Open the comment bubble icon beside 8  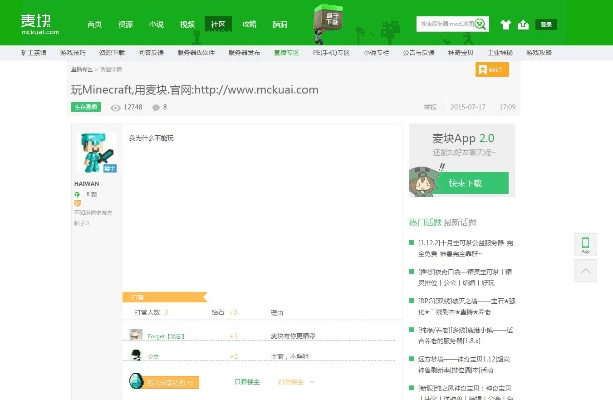pos(156,108)
